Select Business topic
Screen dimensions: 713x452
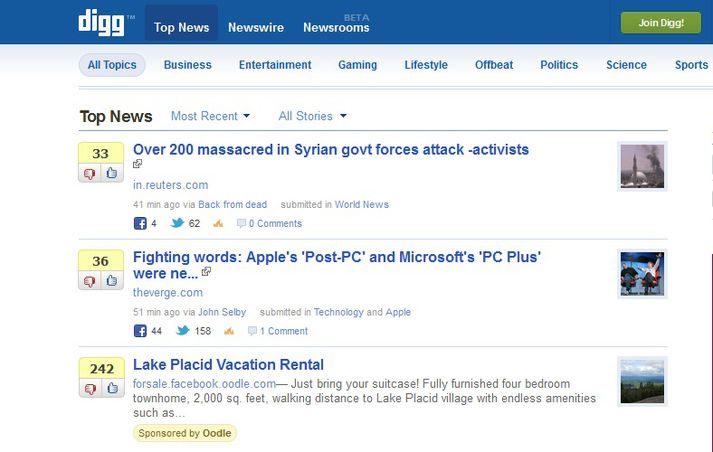pyautogui.click(x=187, y=65)
